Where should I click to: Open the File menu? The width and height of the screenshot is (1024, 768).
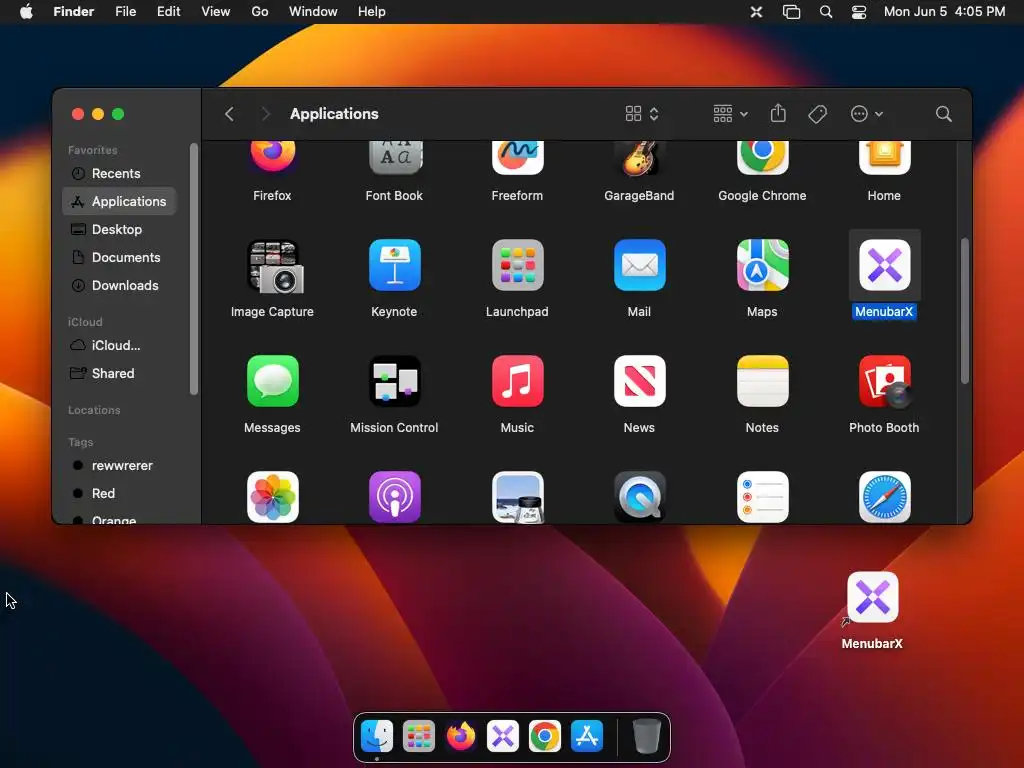(125, 12)
